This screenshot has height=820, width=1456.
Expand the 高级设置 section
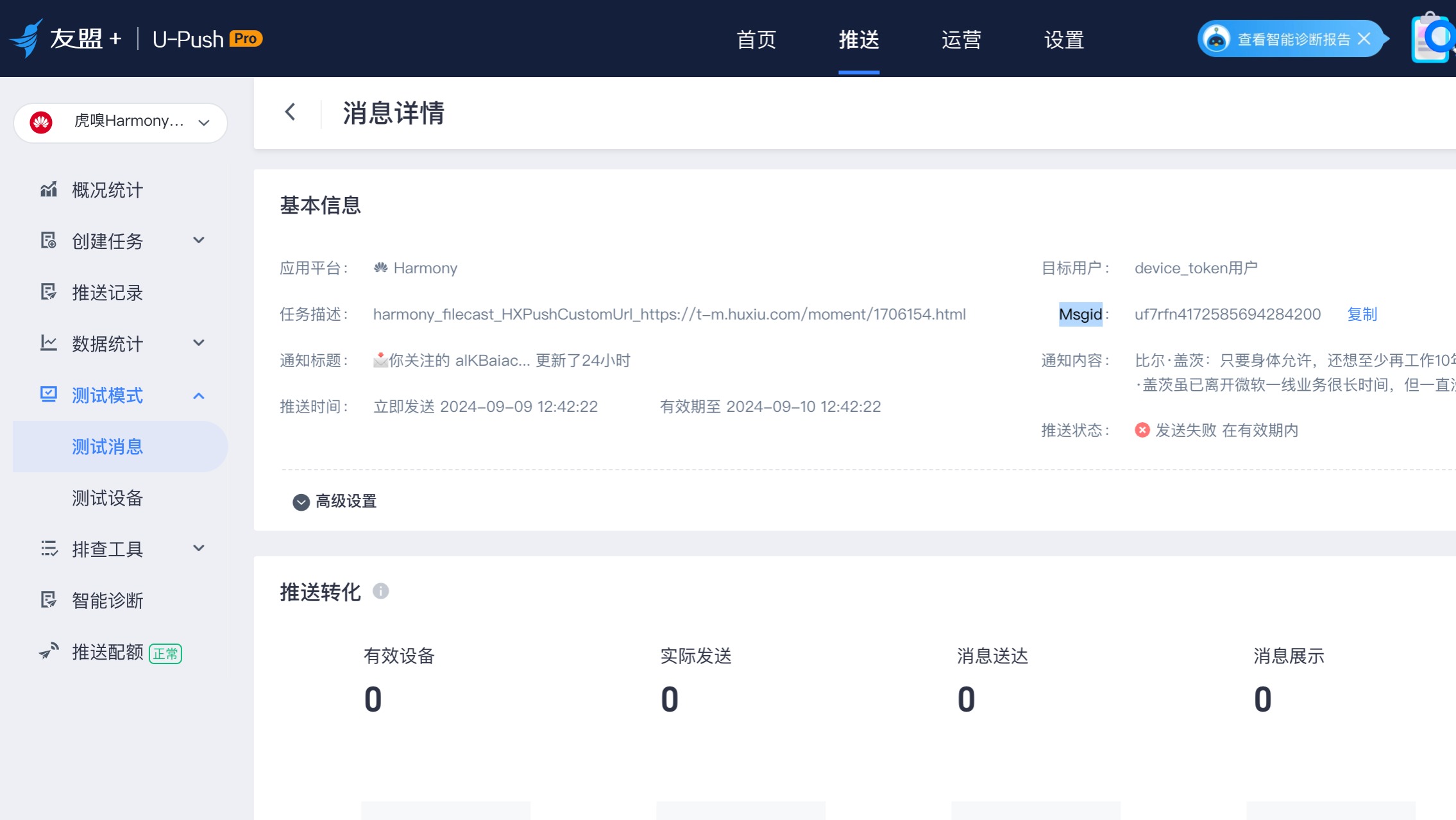click(335, 501)
